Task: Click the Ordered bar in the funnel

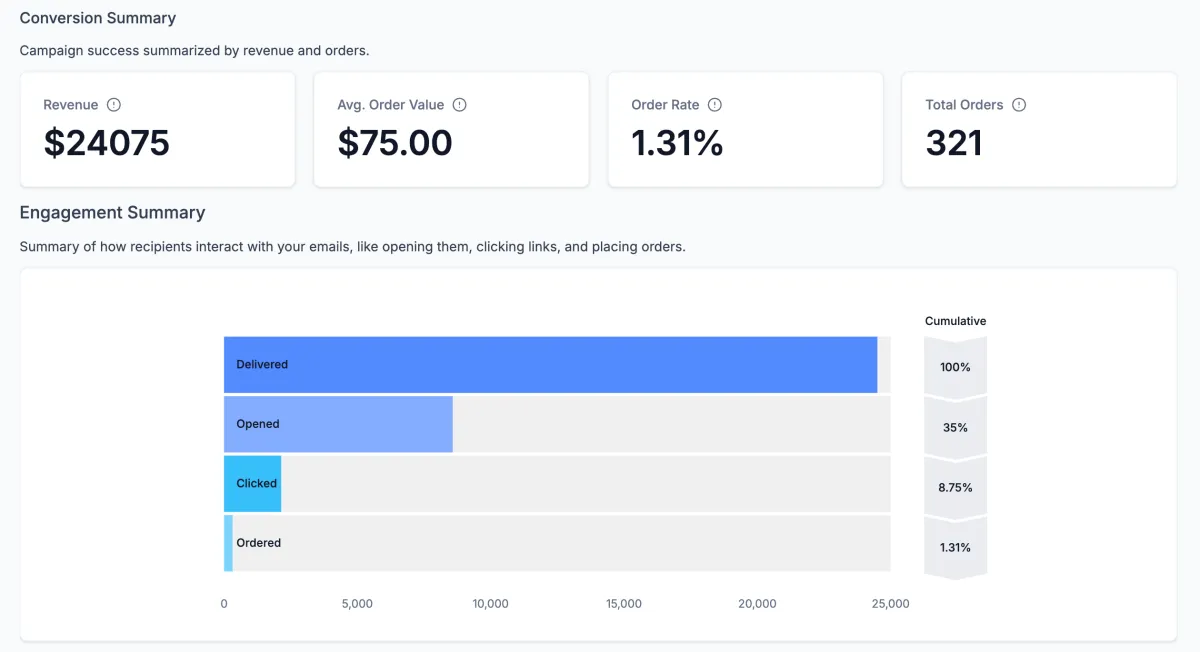Action: click(228, 543)
